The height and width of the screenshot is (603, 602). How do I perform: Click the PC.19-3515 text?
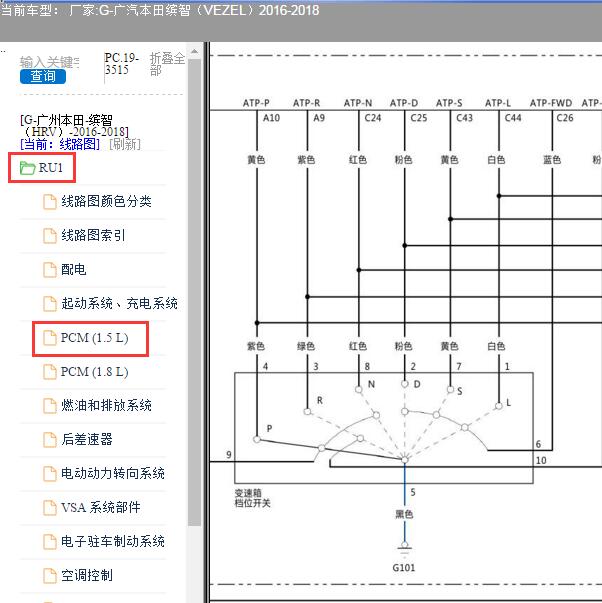click(122, 64)
